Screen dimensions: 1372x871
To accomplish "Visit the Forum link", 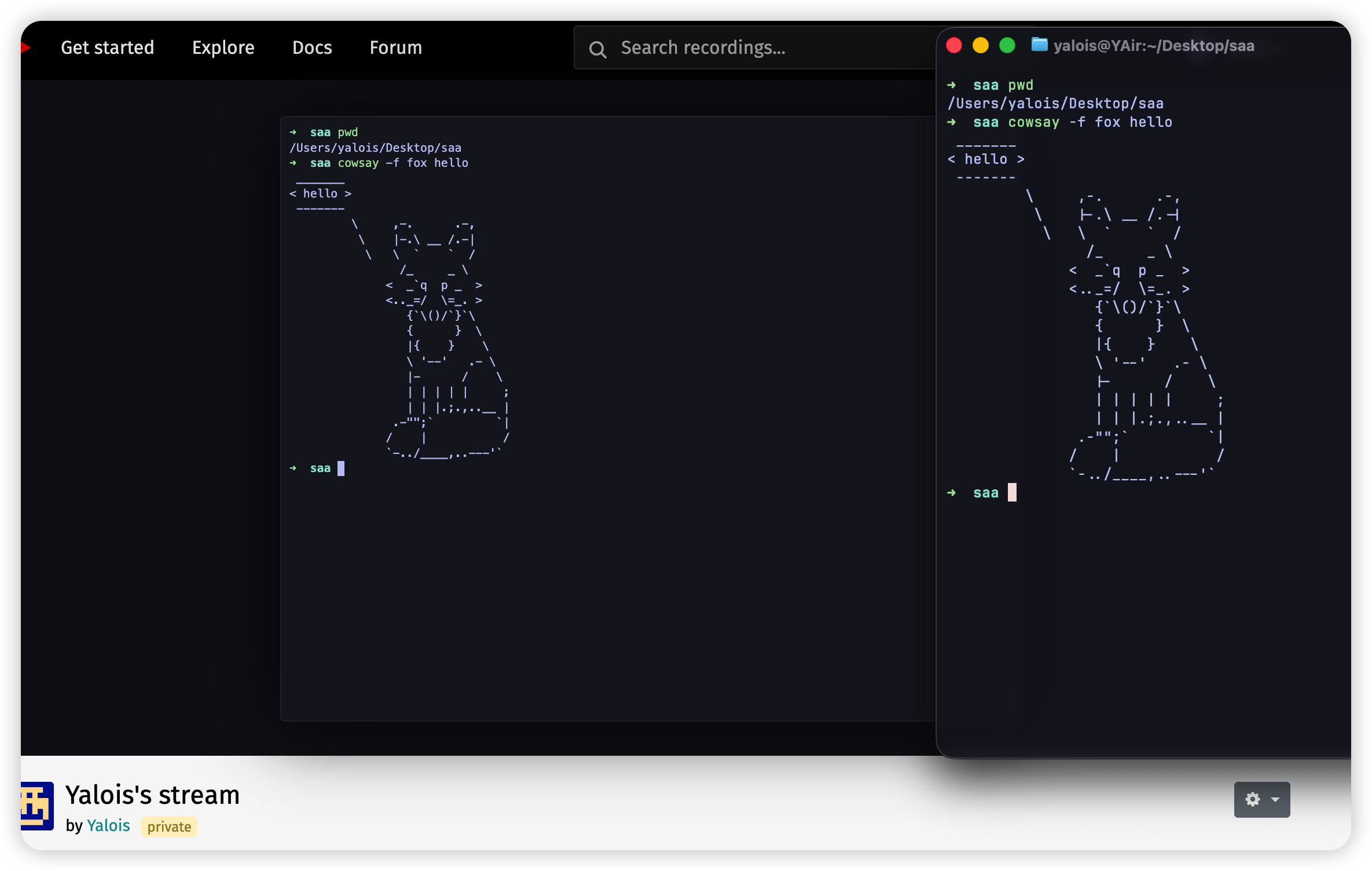I will tap(396, 47).
